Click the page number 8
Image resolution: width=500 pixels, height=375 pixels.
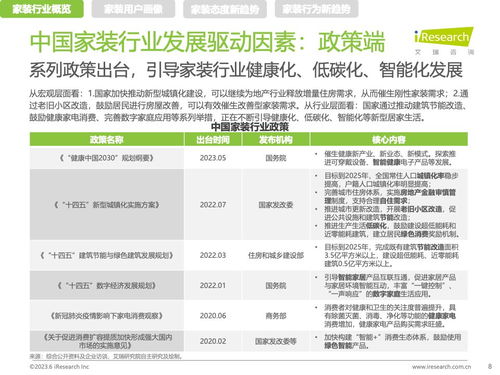490,366
